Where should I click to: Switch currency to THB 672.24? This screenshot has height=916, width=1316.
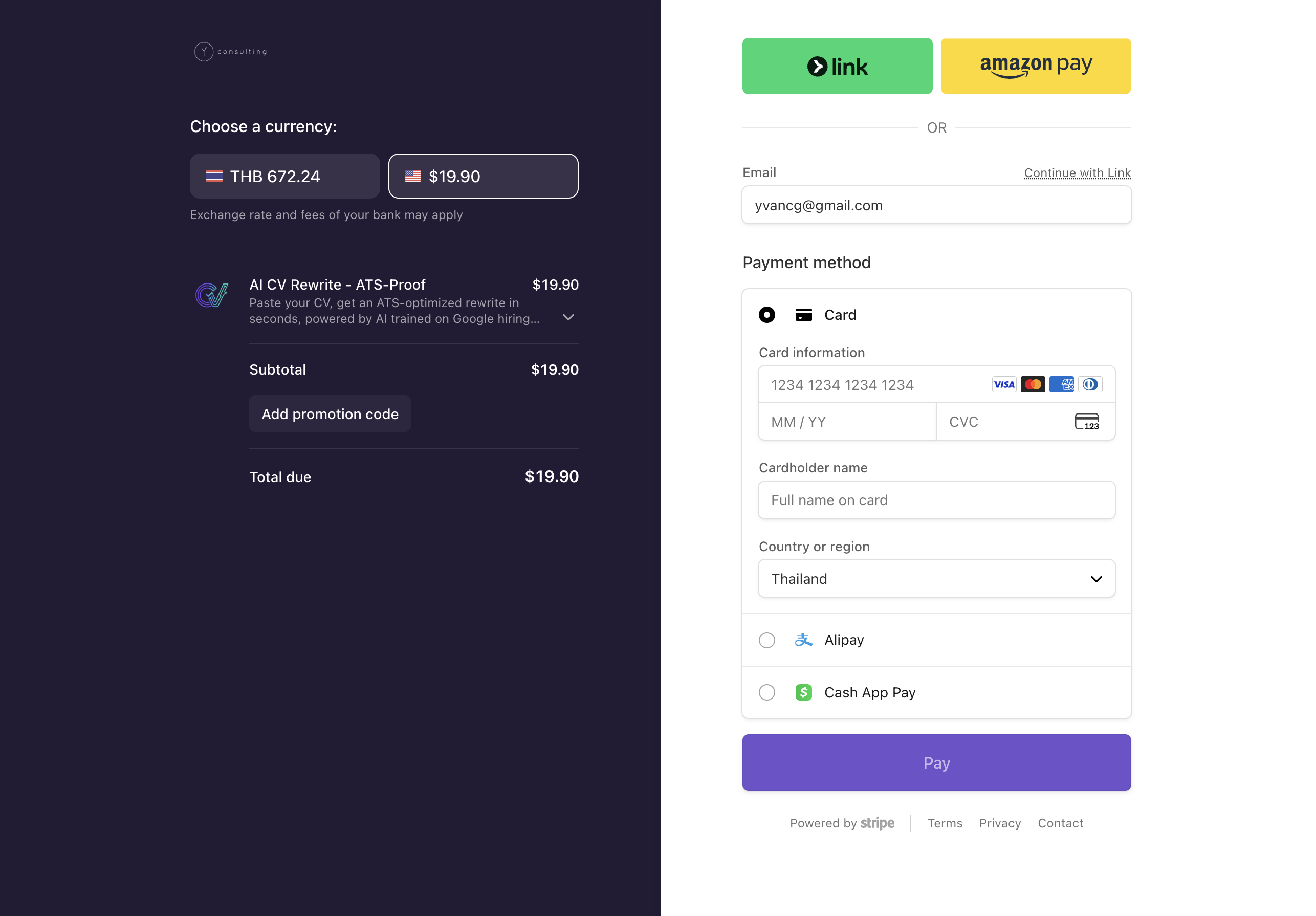284,176
